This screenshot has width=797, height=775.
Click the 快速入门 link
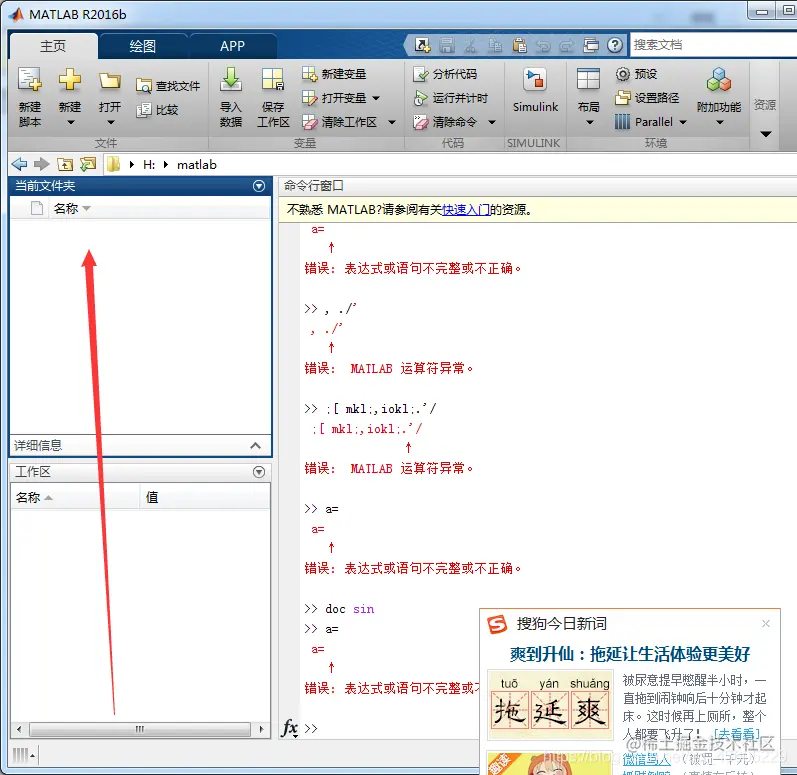click(x=466, y=209)
